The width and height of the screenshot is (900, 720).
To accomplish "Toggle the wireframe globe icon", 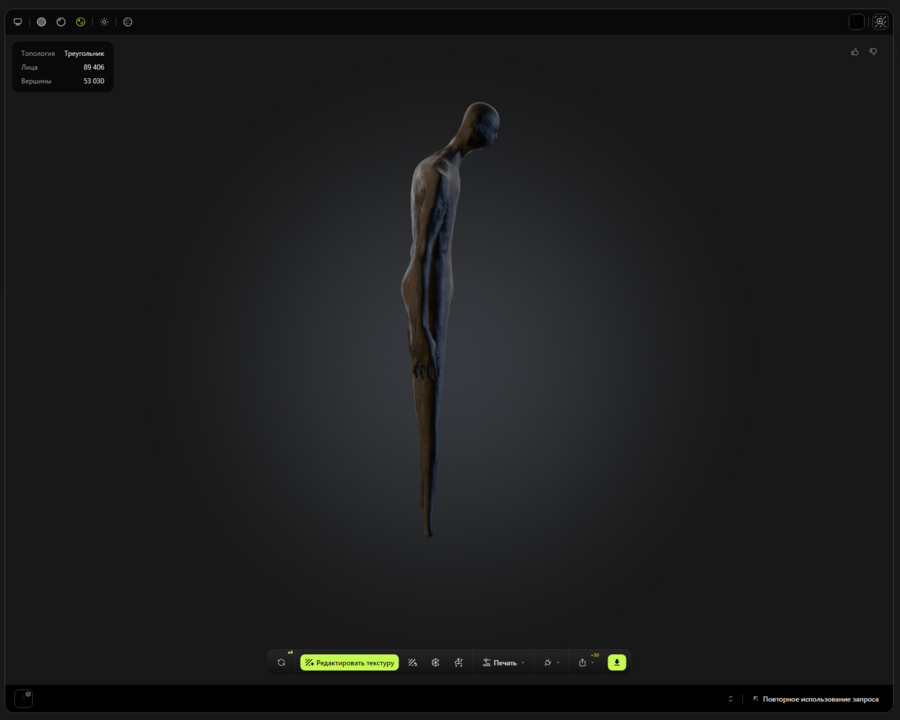I will pyautogui.click(x=127, y=22).
